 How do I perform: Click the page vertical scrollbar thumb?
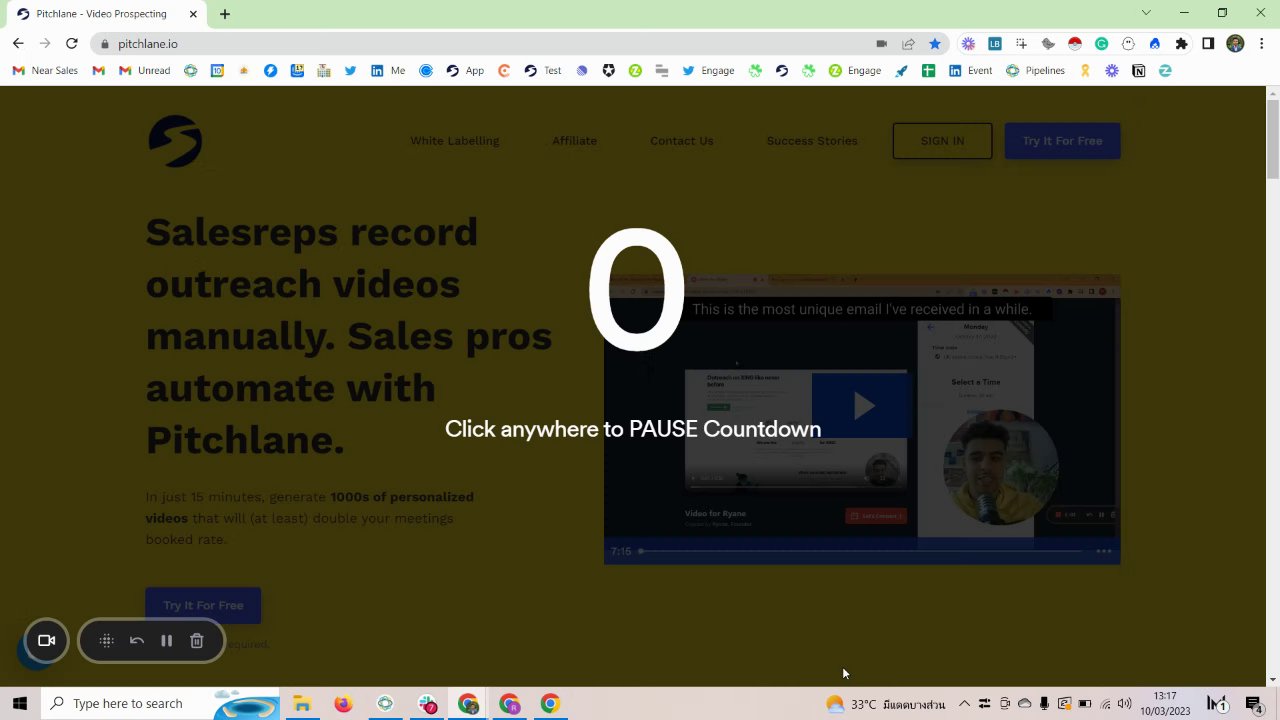coord(1272,139)
